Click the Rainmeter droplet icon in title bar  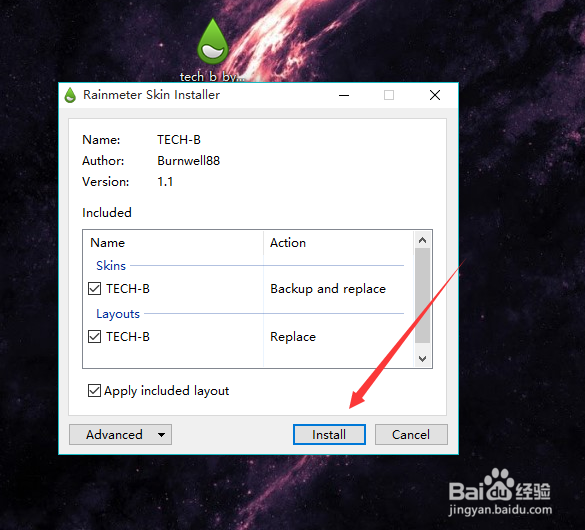(x=70, y=95)
